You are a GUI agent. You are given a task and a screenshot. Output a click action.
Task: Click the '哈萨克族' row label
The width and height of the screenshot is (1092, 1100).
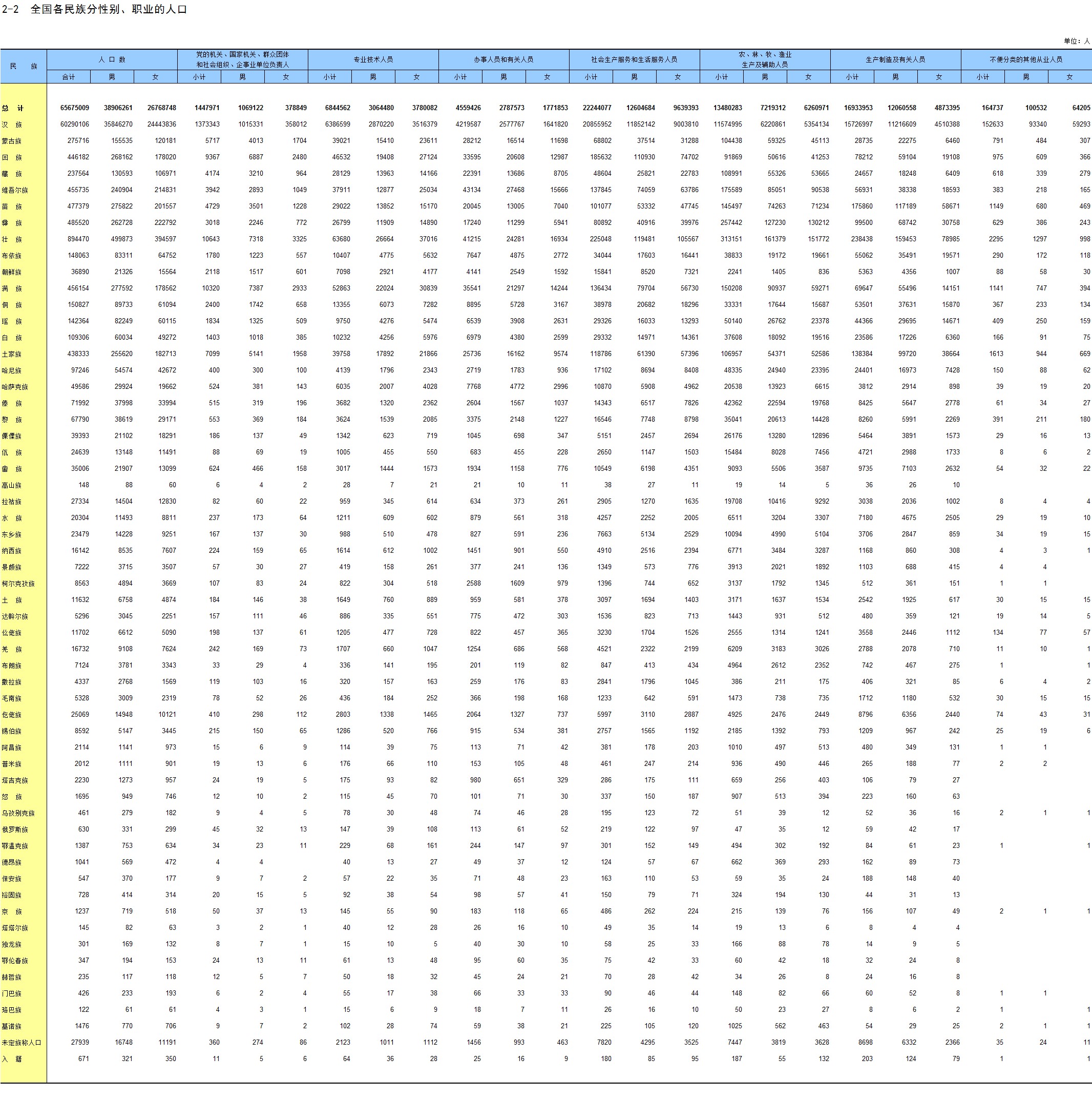coord(15,387)
